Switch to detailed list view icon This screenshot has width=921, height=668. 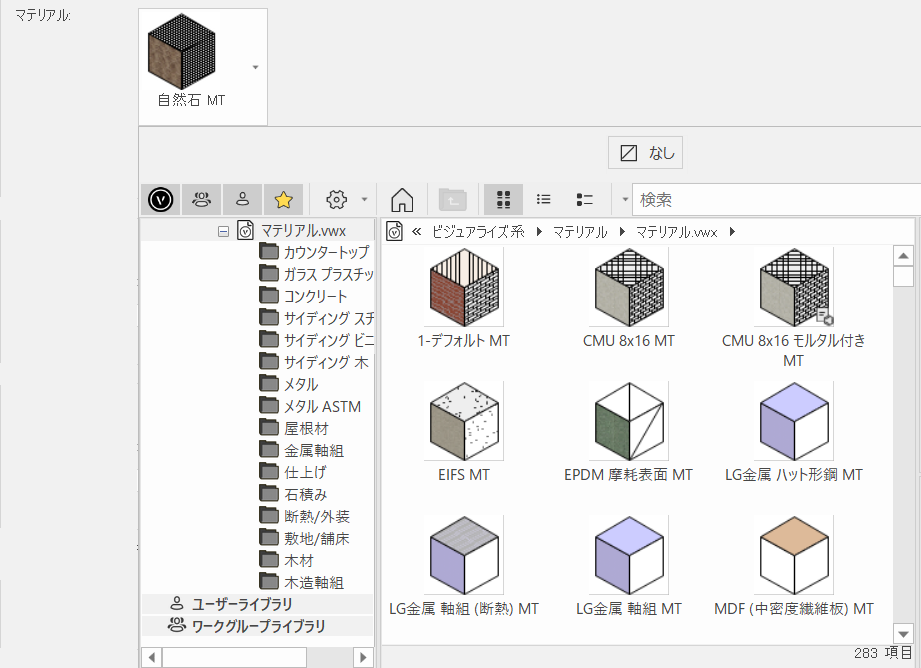[585, 199]
